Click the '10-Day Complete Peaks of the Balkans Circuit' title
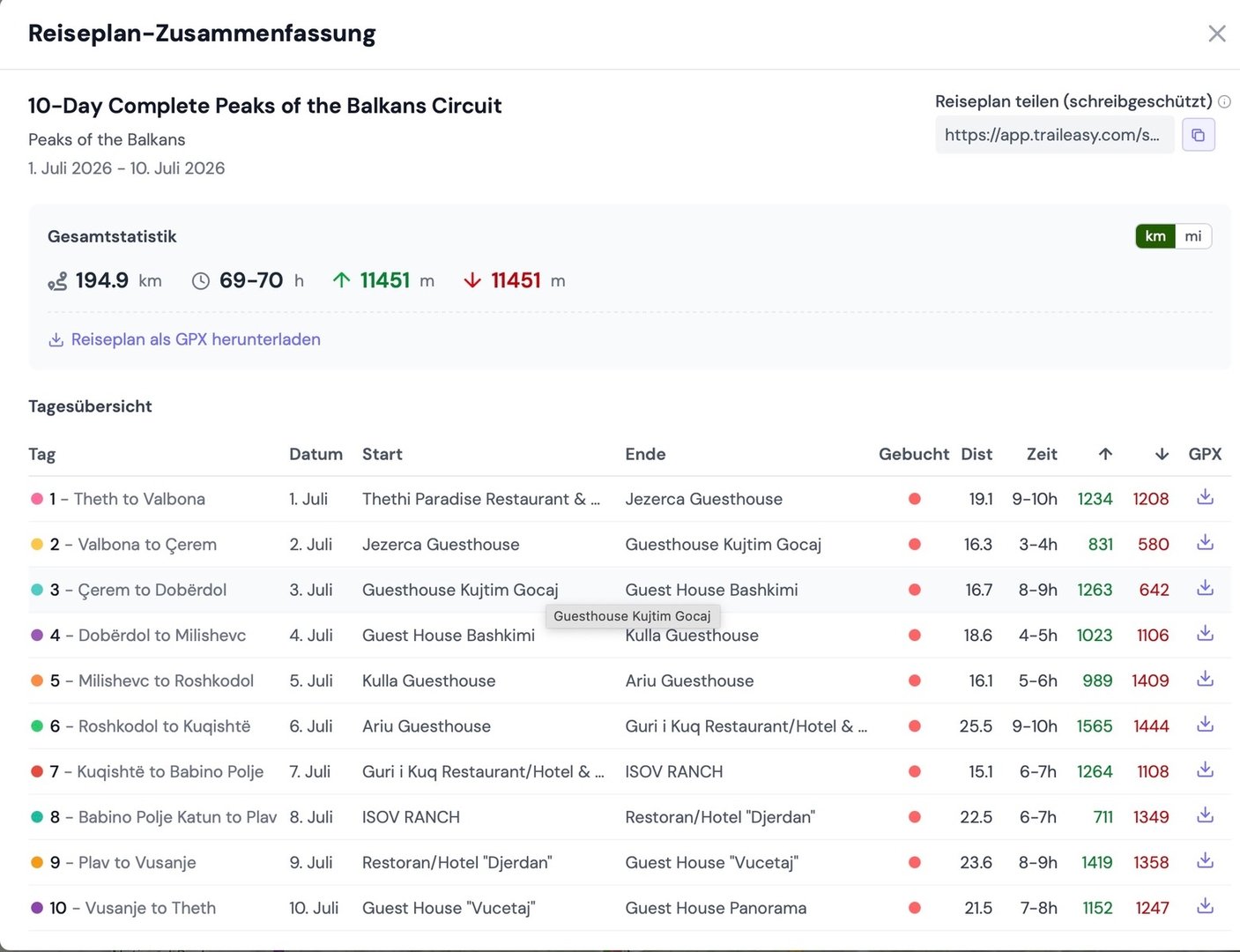1240x952 pixels. [264, 106]
